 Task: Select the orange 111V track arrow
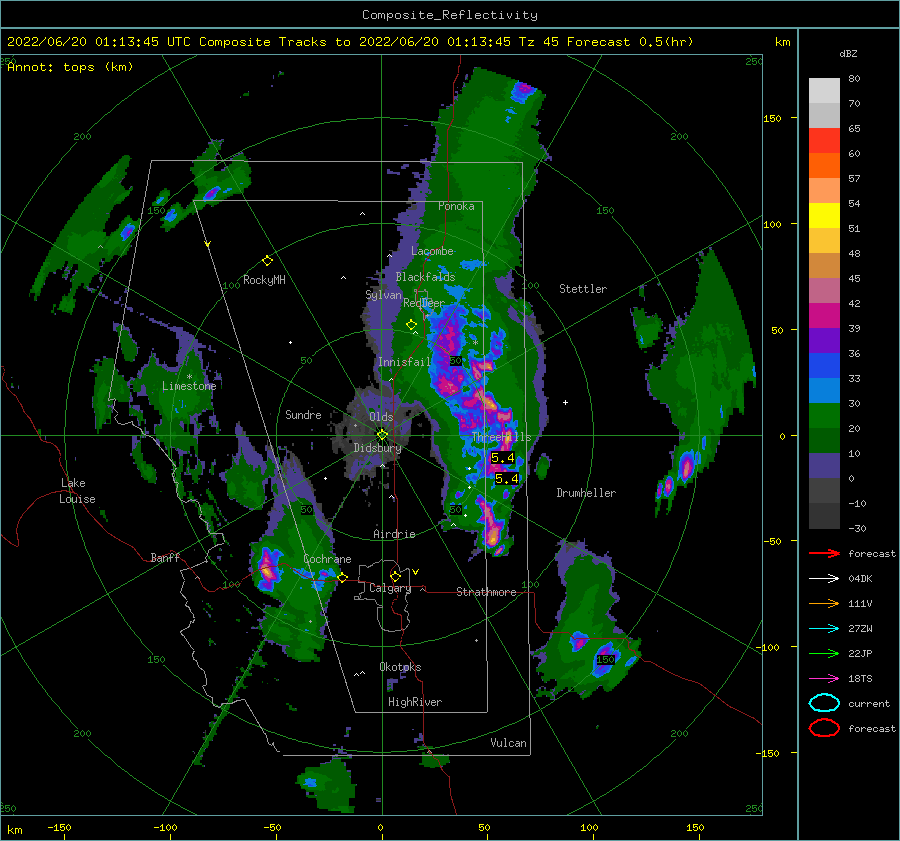[824, 603]
